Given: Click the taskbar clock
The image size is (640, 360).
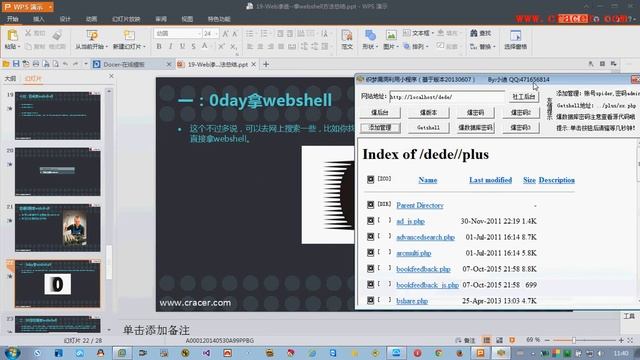Looking at the screenshot, I should [621, 353].
